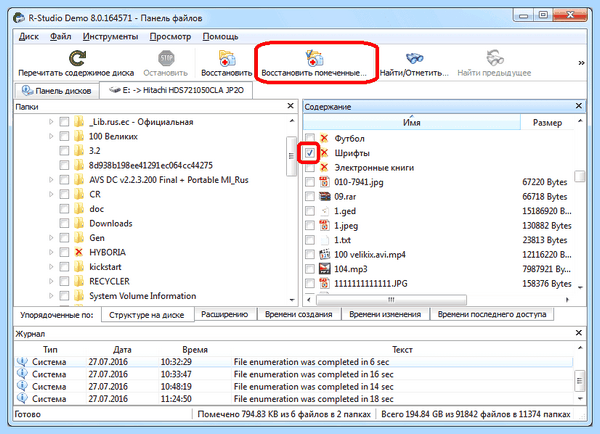The image size is (600, 434).
Task: Click the file icon of 1.ged
Action: [324, 211]
